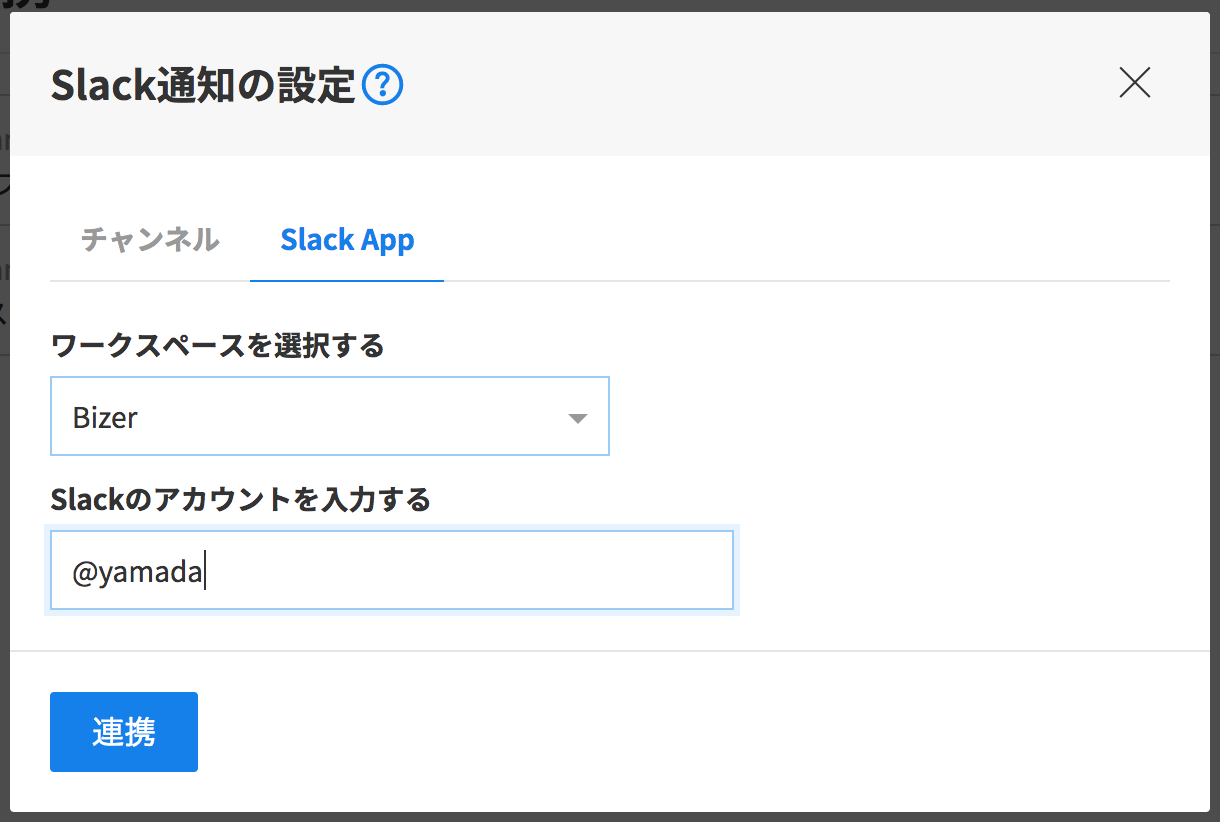Click empty area right of workspace dropdown
This screenshot has height=822, width=1220.
880,416
